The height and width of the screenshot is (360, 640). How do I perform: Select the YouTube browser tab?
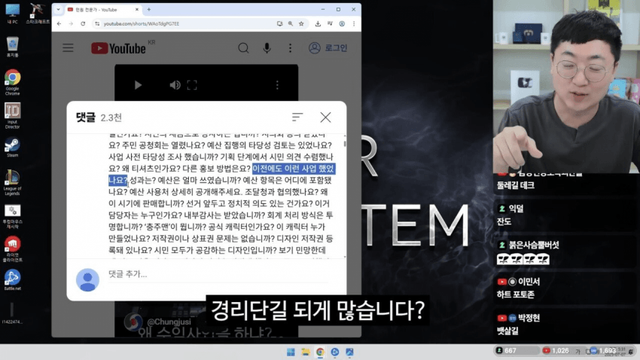click(103, 9)
